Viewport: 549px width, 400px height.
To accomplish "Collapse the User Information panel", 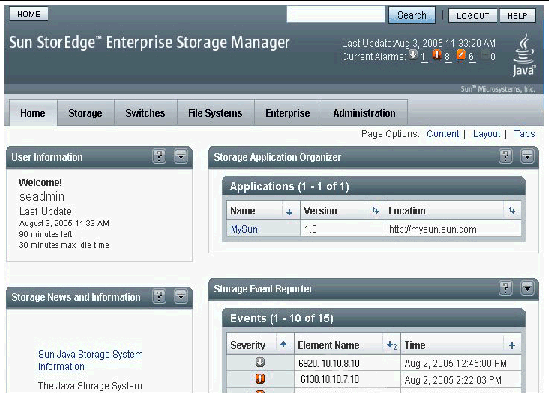I will pyautogui.click(x=181, y=156).
